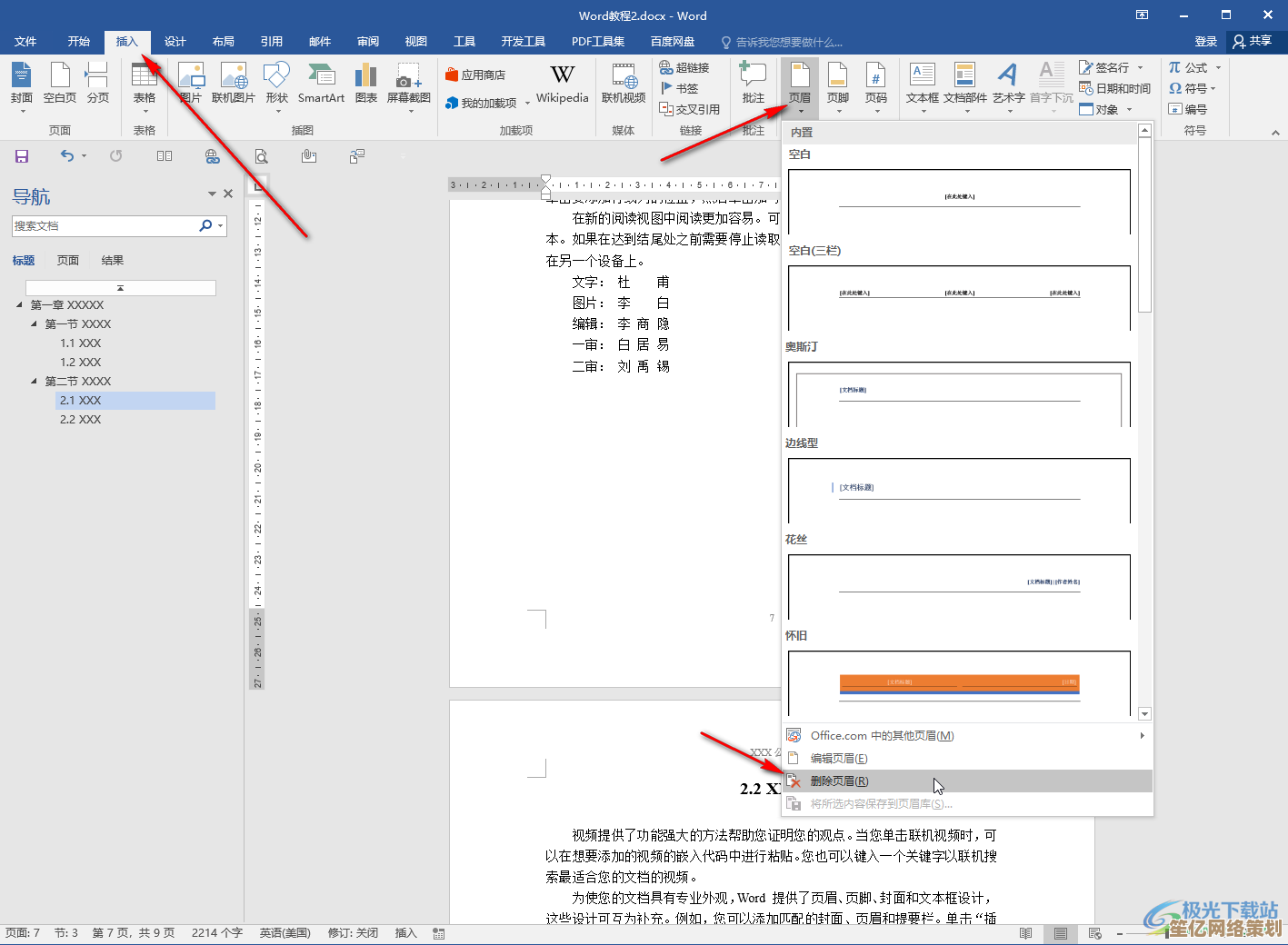Open the search dropdown arrow in navigation
Viewport: 1288px width, 945px height.
click(x=220, y=226)
